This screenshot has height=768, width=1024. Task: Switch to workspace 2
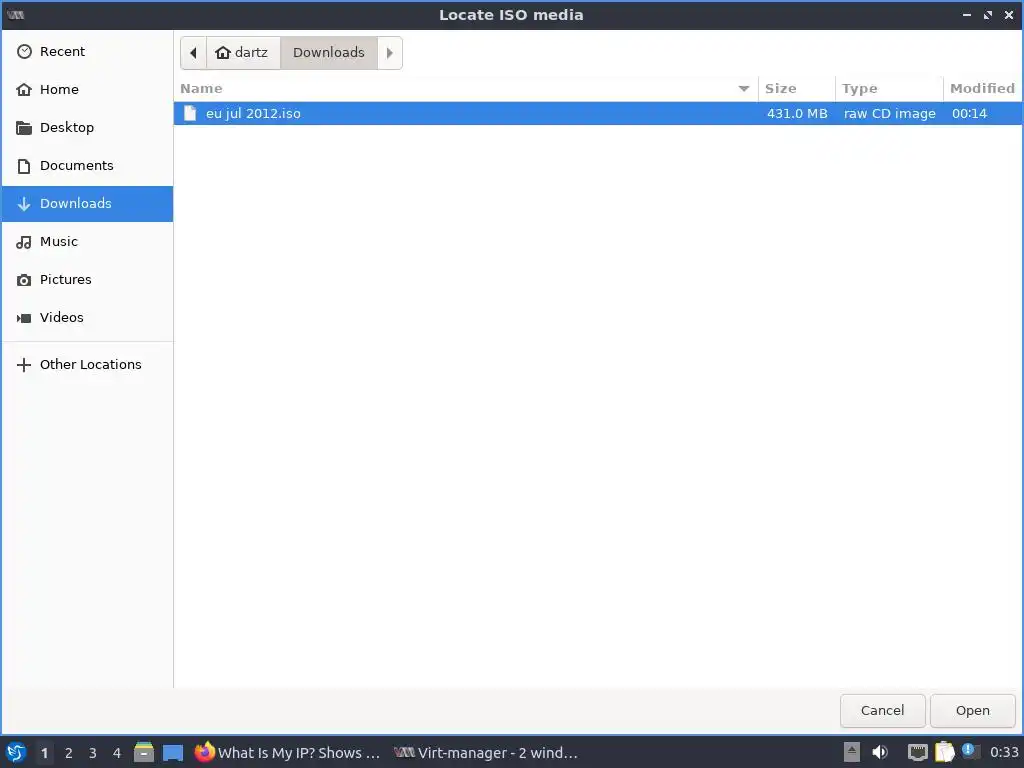[x=69, y=753]
